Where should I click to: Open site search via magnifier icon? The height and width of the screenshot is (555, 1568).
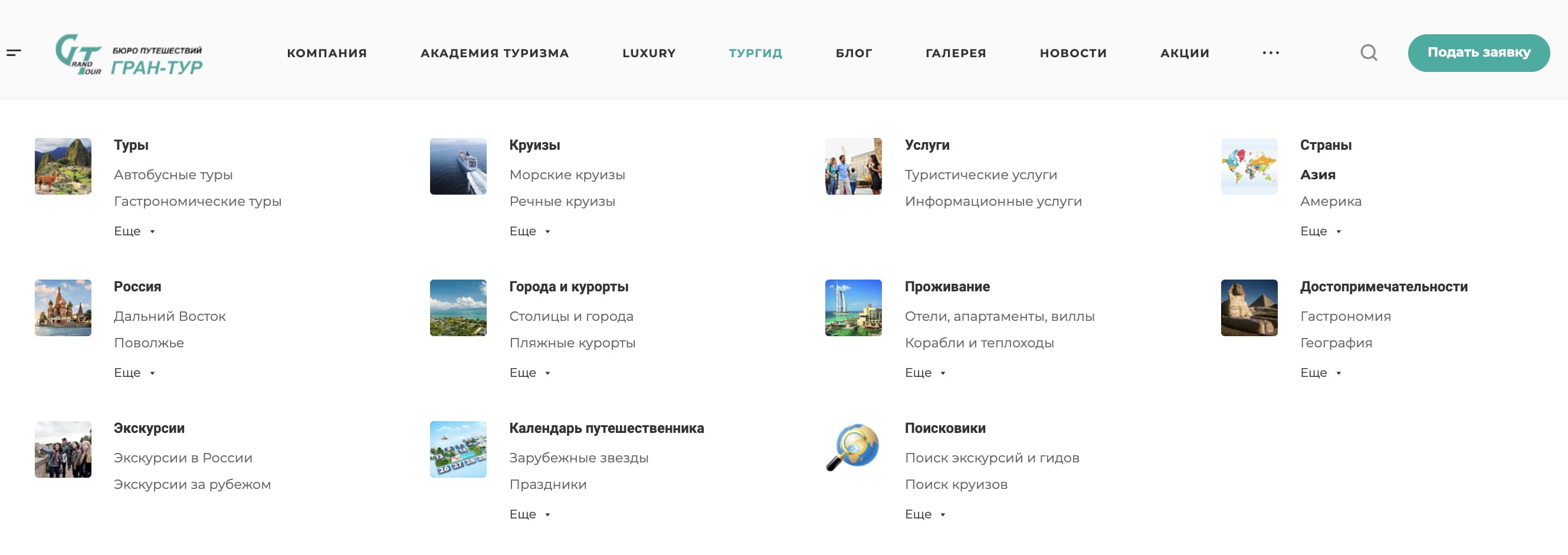(x=1369, y=53)
